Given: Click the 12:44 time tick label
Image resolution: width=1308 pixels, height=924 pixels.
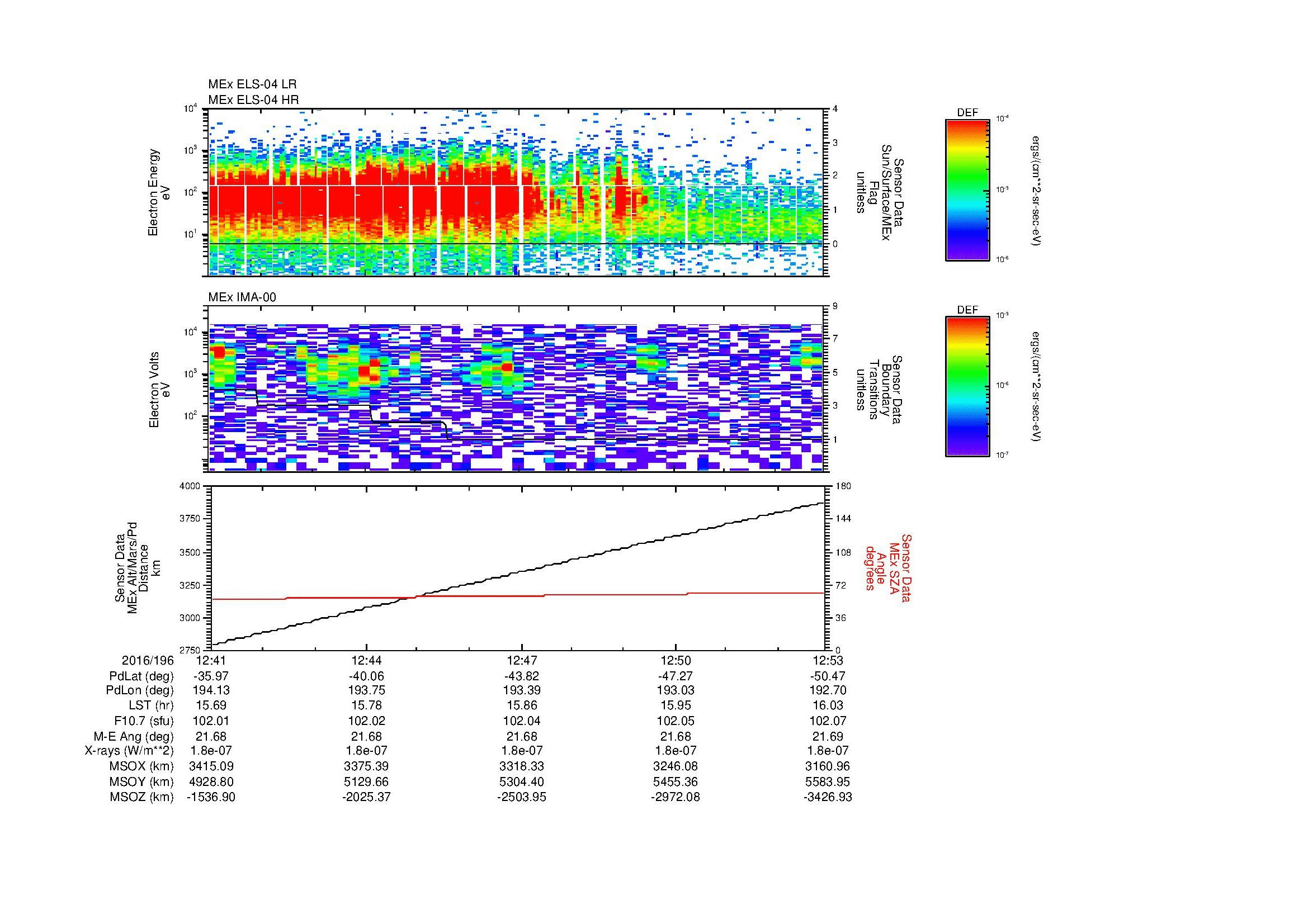Looking at the screenshot, I should click(x=366, y=660).
